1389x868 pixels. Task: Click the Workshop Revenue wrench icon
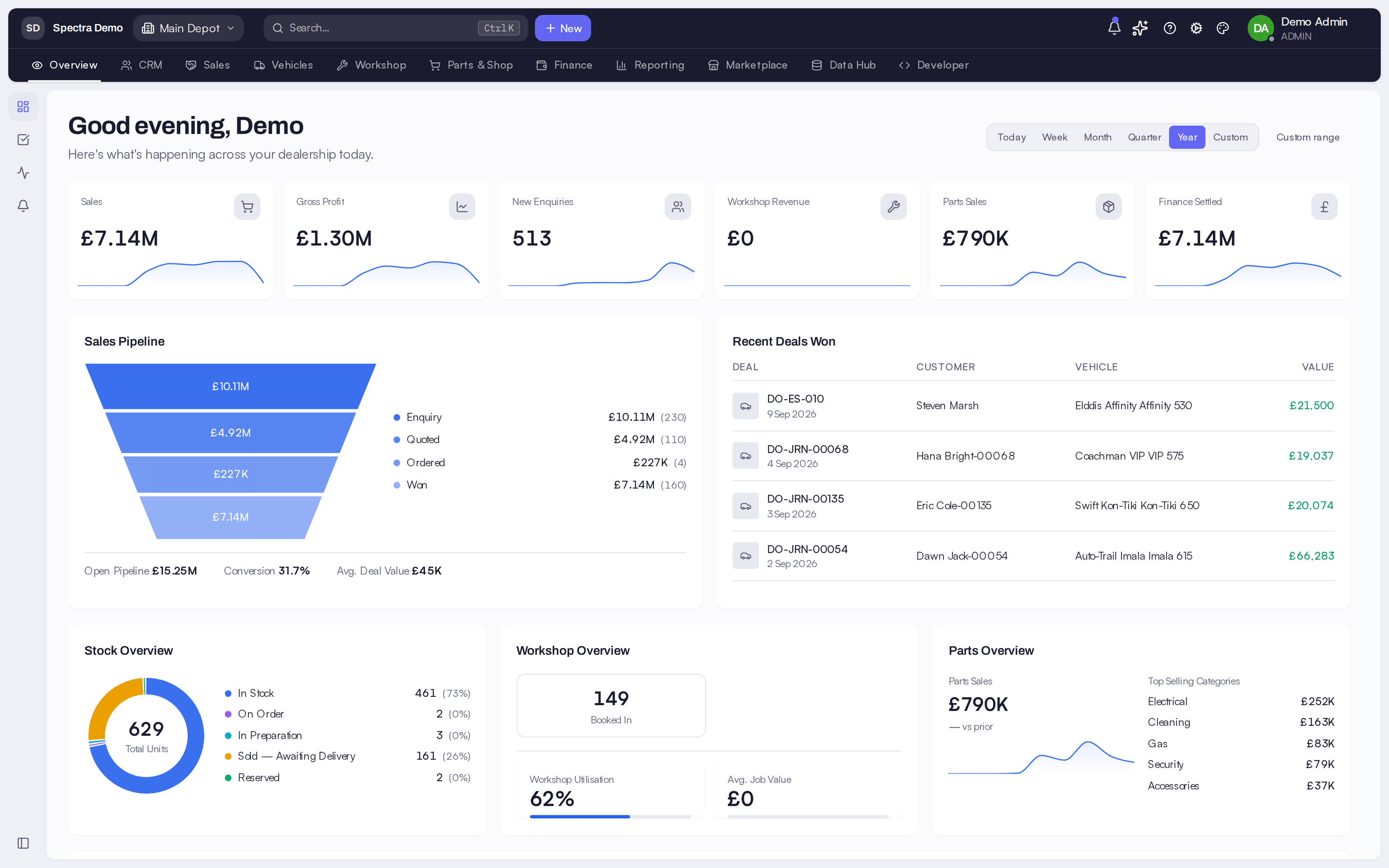click(x=894, y=207)
